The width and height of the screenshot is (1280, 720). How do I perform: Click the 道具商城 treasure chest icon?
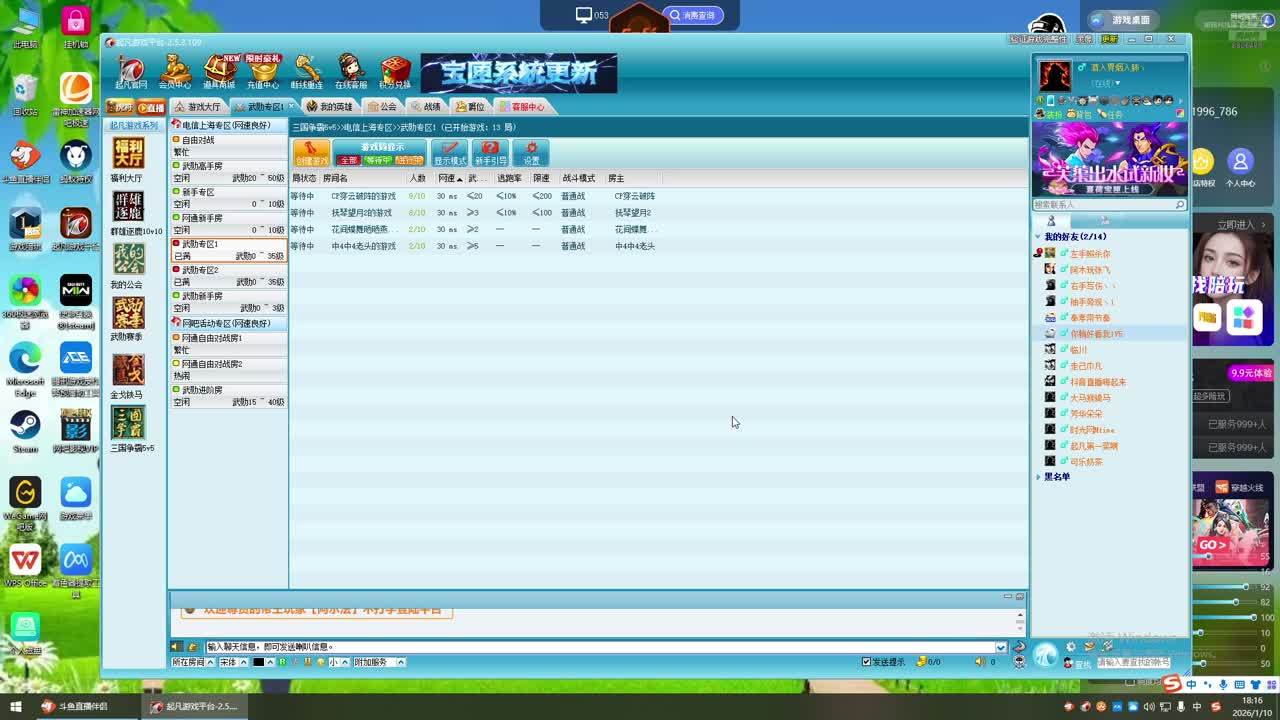coord(220,71)
